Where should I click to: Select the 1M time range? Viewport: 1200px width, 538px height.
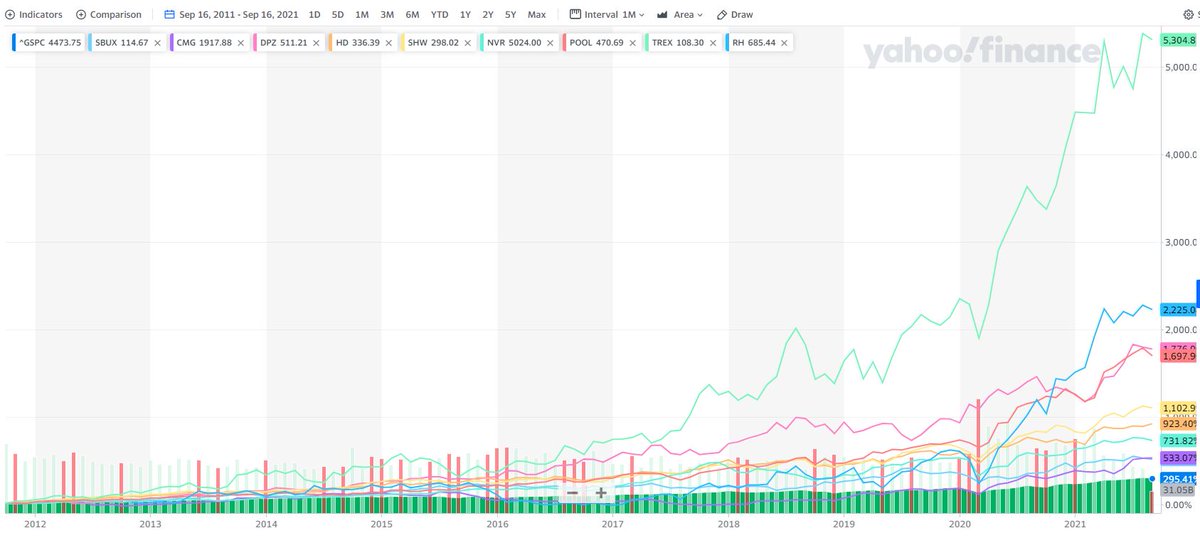(362, 15)
